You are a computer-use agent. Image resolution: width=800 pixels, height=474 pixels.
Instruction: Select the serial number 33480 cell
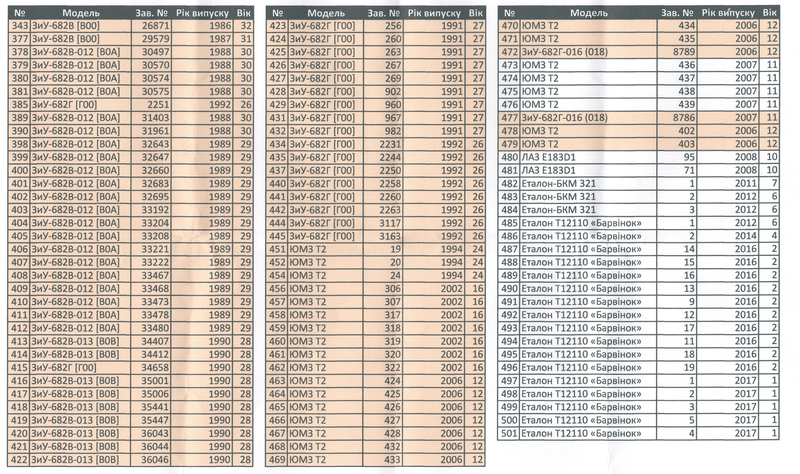(152, 328)
